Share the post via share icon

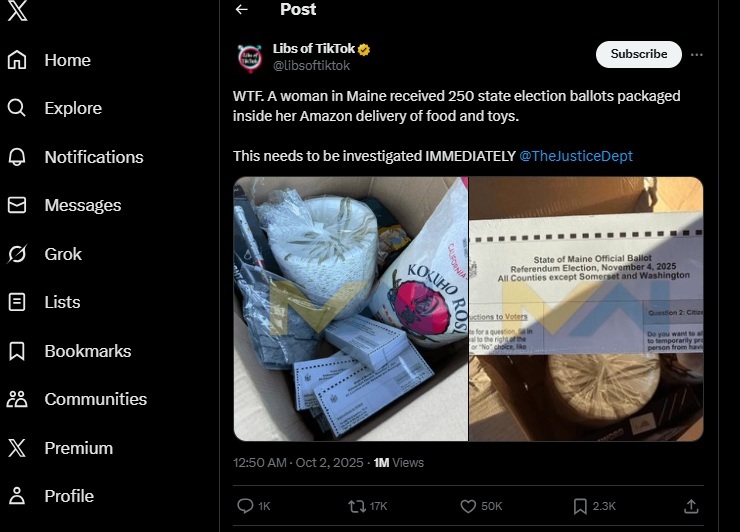coord(691,506)
